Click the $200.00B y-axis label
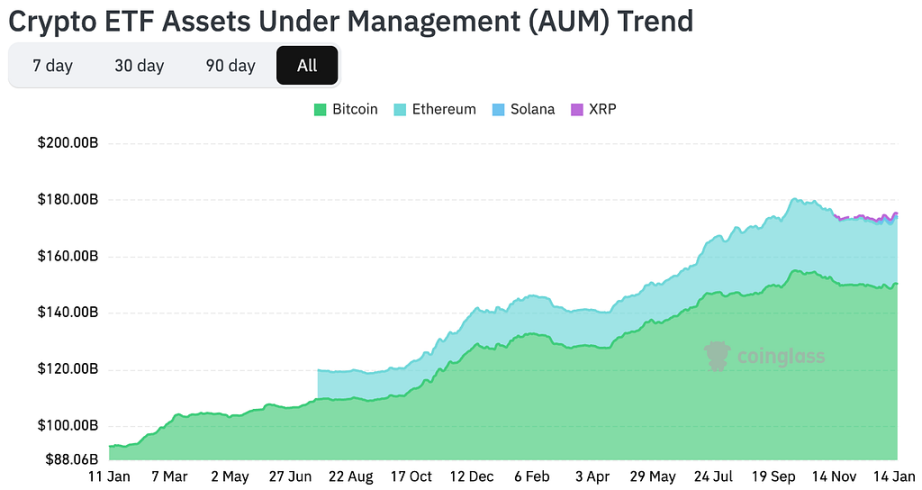922x490 pixels. [68, 143]
